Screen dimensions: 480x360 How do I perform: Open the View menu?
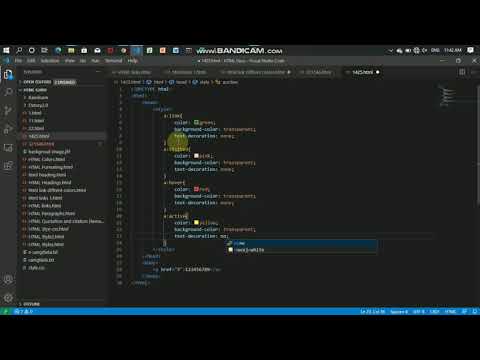[70, 61]
